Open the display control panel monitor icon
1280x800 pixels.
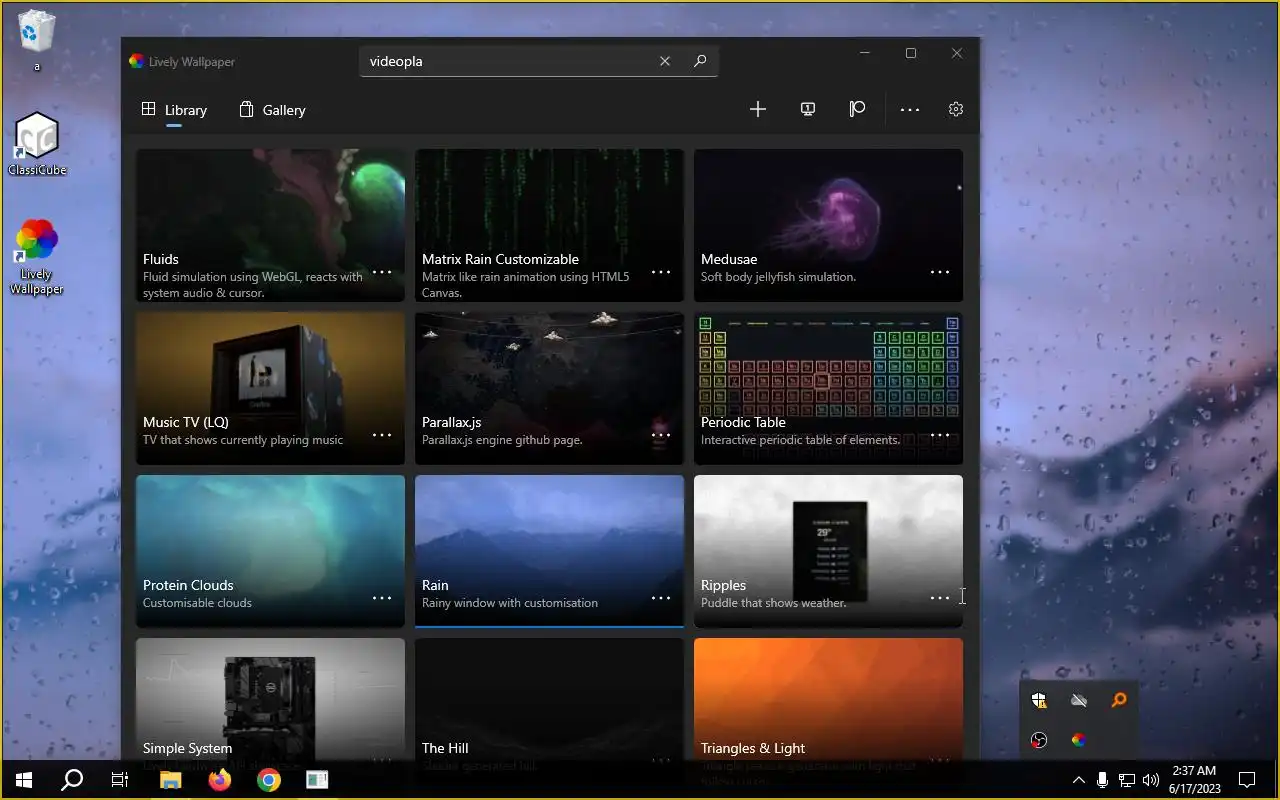click(x=808, y=109)
